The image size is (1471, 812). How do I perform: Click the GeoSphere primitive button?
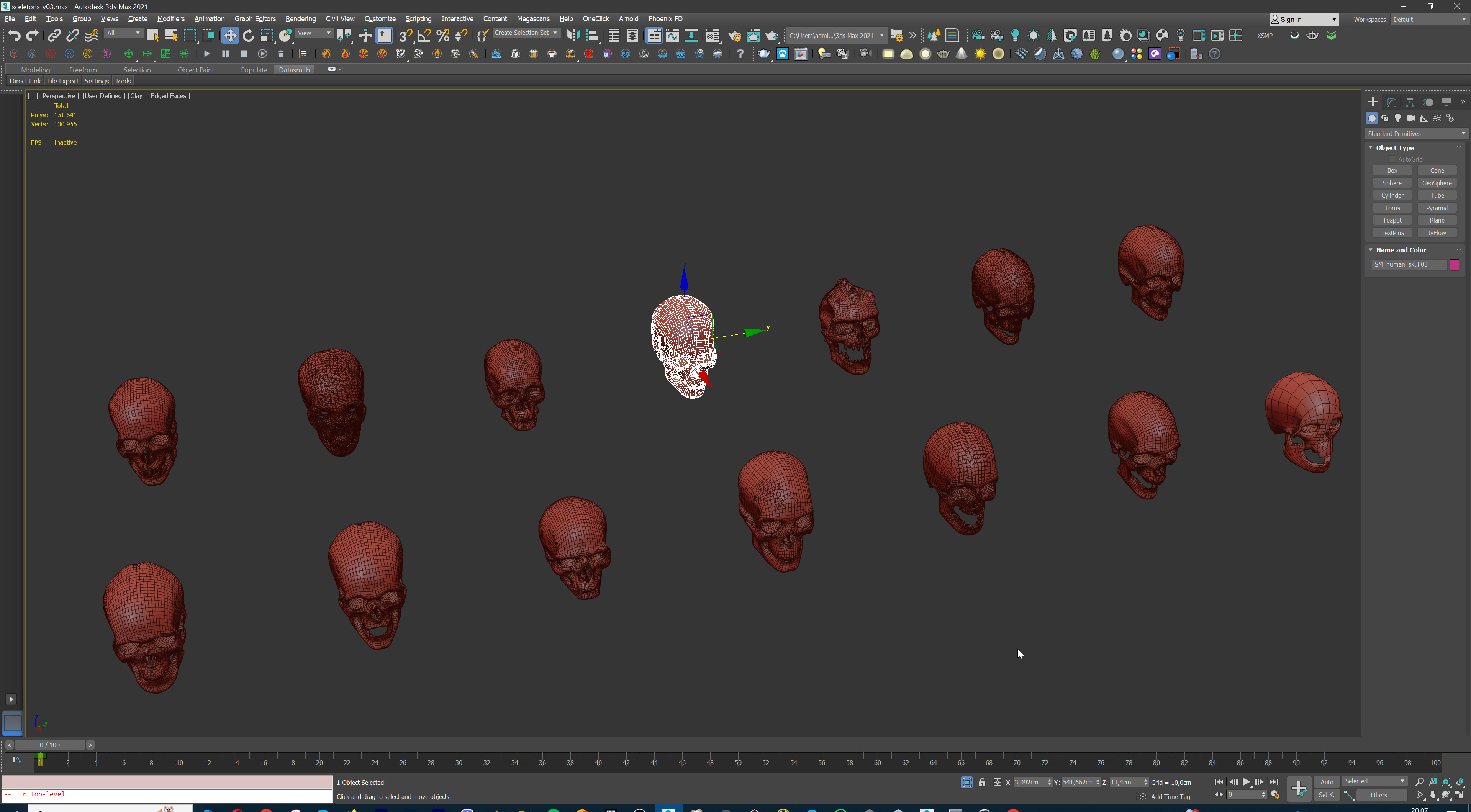[x=1437, y=183]
